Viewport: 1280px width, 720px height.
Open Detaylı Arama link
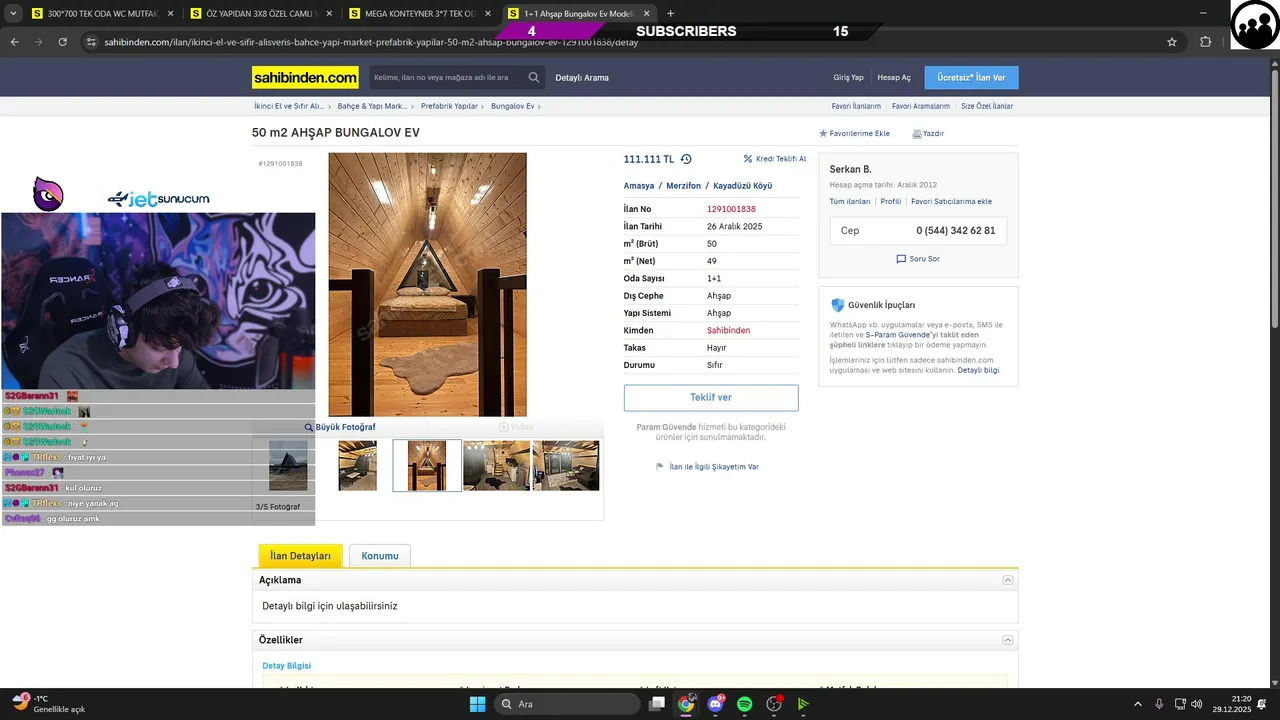point(582,78)
